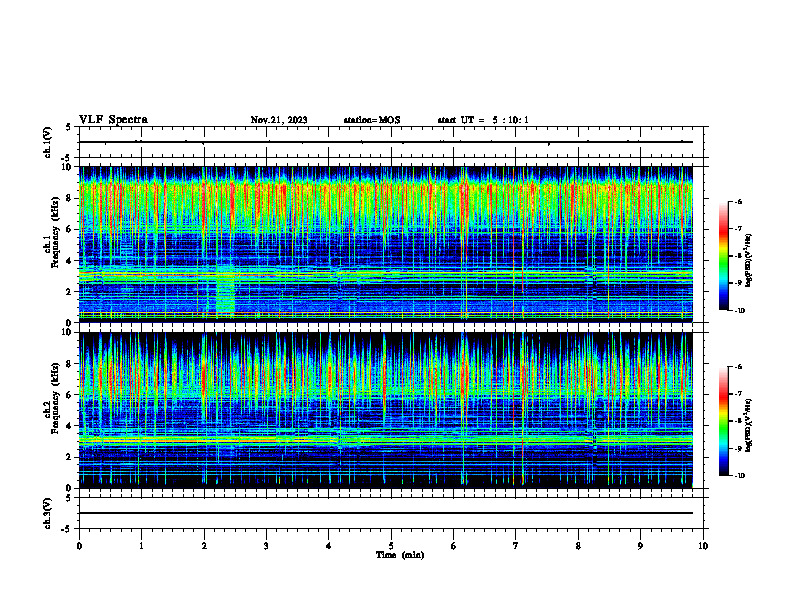Click the "start UT = 5 :10: 1" text
This screenshot has width=792, height=612.
click(483, 120)
